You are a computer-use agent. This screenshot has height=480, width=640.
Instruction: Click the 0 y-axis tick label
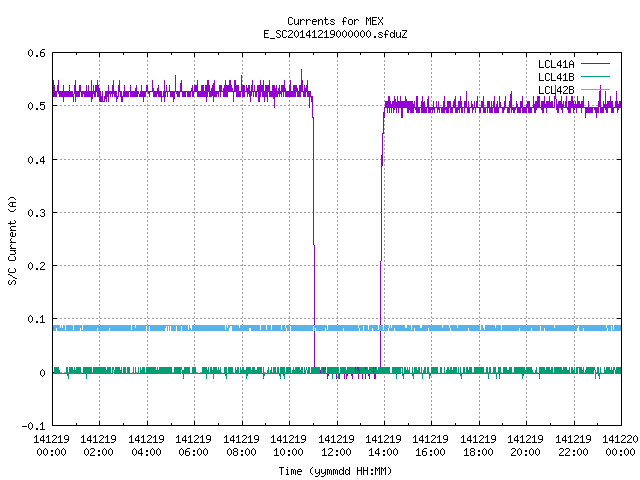[42, 373]
